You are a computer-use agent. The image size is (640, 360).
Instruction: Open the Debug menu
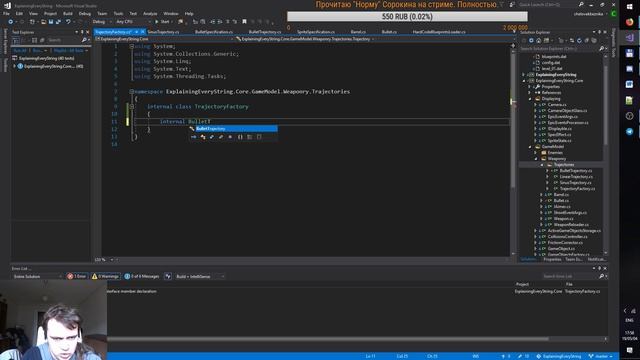pos(84,13)
